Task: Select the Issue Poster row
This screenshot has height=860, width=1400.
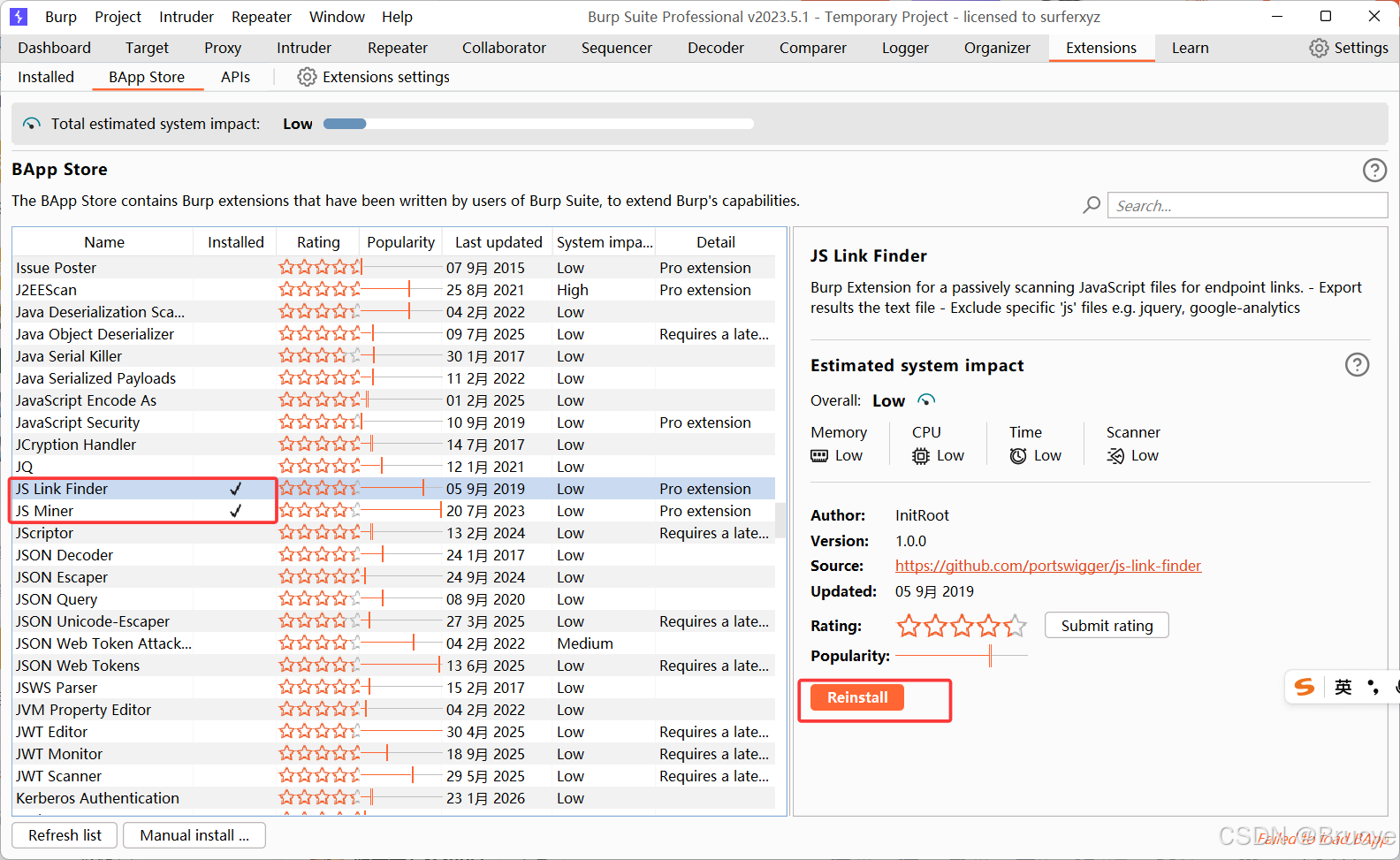Action: tap(394, 268)
